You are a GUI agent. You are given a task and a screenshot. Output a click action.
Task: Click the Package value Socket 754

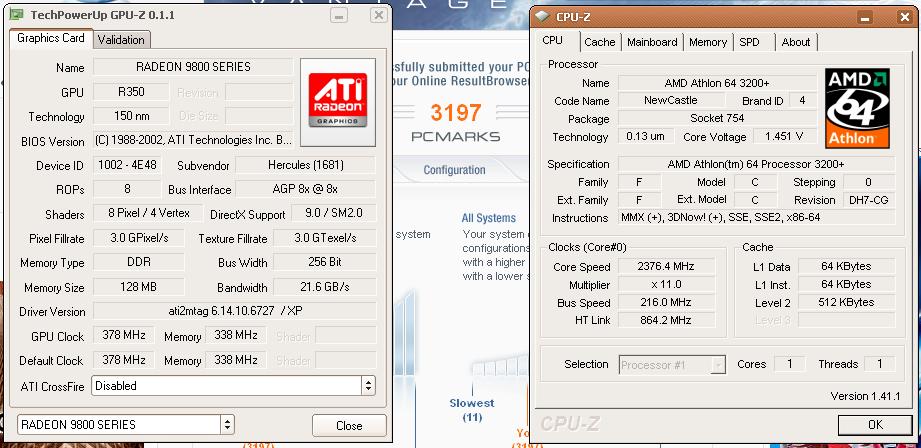(718, 119)
